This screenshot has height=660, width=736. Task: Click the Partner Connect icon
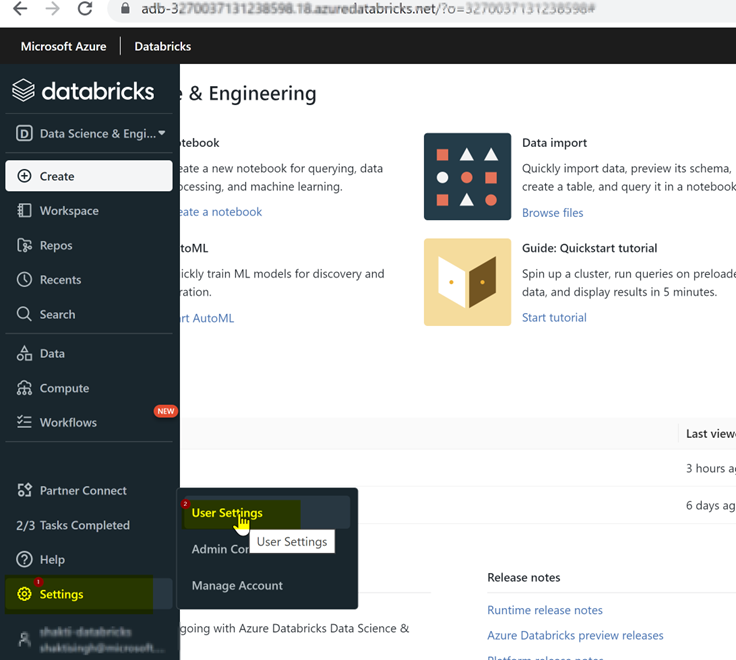(x=24, y=490)
